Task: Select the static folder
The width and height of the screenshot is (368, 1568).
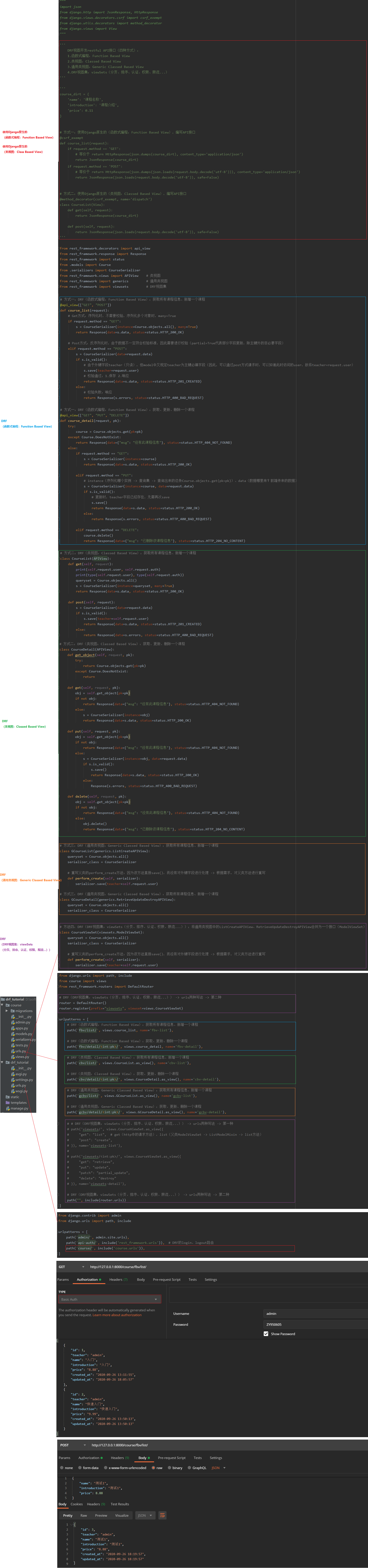Action: click(x=15, y=1097)
